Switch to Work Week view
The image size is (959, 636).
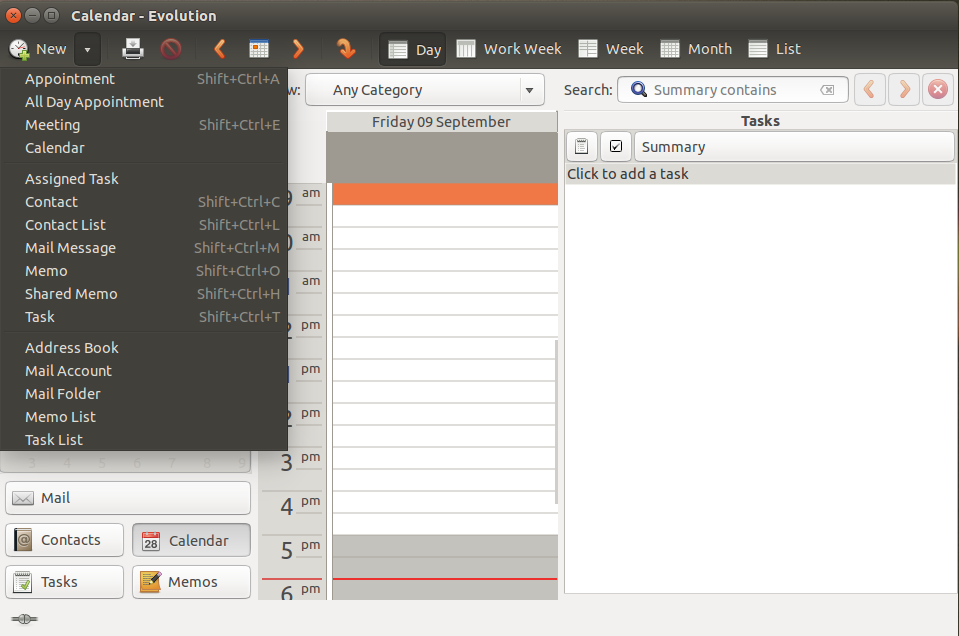[x=509, y=49]
